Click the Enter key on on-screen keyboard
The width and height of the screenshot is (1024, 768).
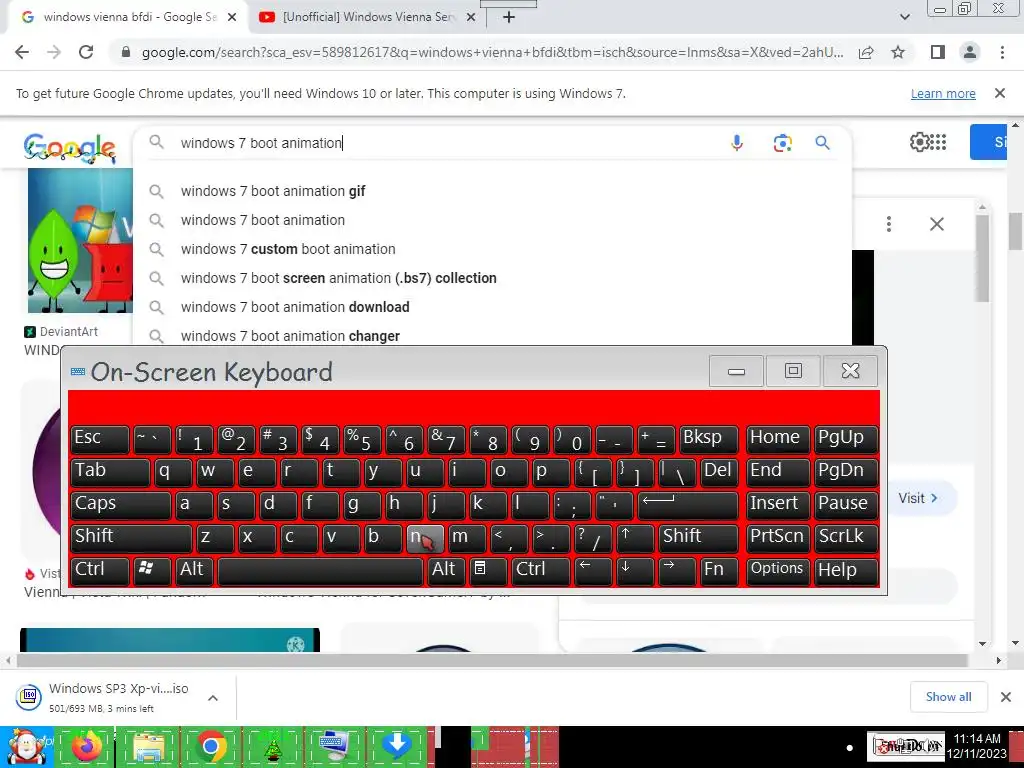click(687, 504)
